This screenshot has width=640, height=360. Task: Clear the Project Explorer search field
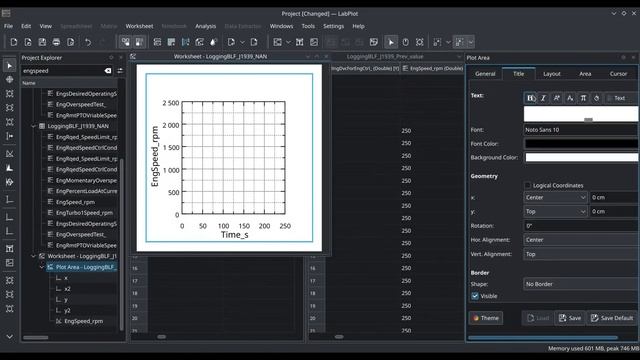pyautogui.click(x=108, y=71)
